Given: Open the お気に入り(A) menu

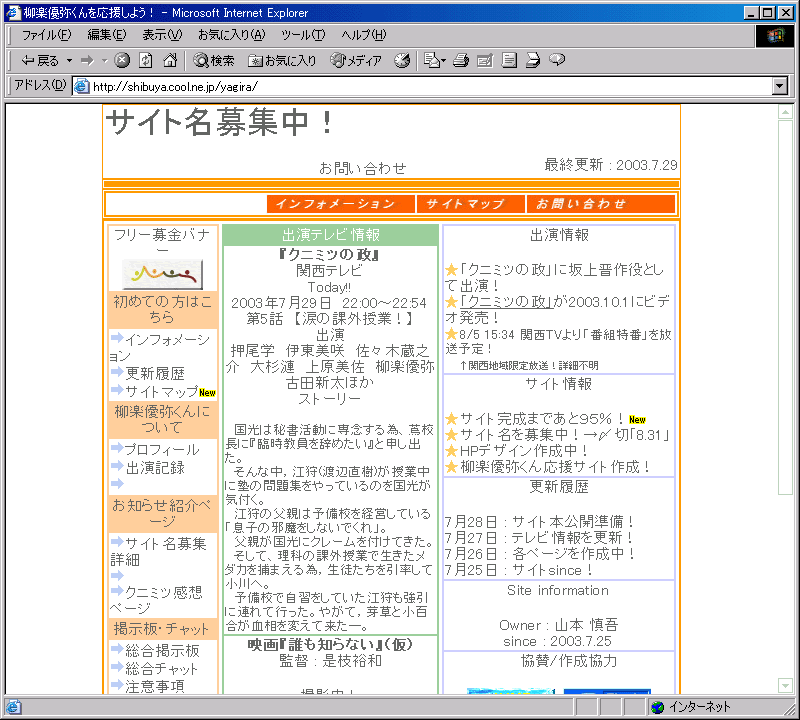Looking at the screenshot, I should 232,35.
